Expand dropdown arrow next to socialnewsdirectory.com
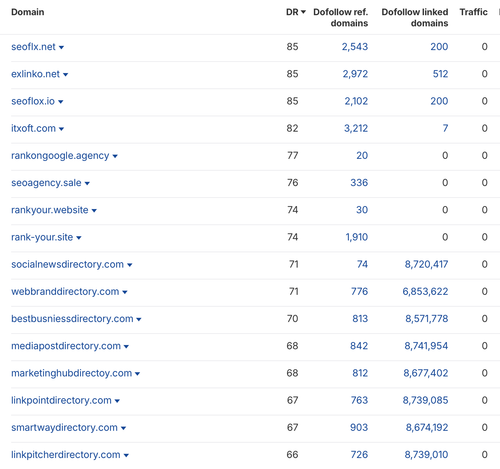This screenshot has width=500, height=469. coord(130,265)
